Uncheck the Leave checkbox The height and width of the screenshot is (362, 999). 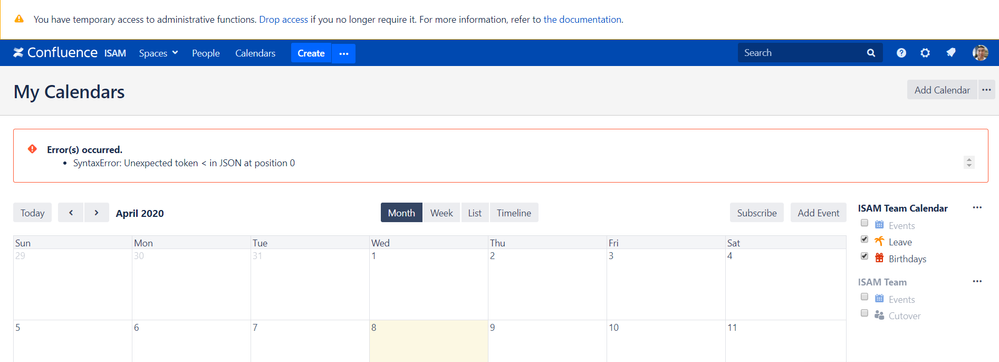pos(865,240)
